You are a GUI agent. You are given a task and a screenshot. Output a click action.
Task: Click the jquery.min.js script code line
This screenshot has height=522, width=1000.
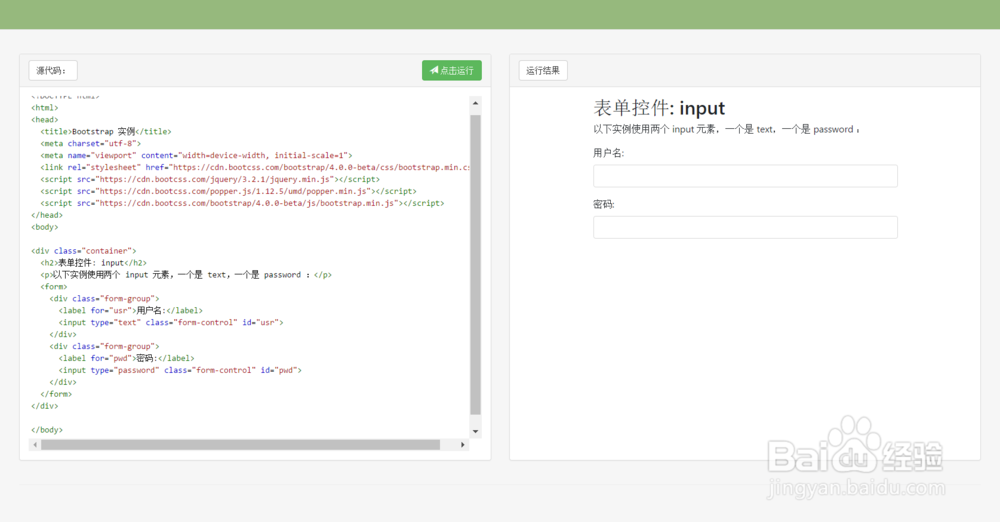210,179
